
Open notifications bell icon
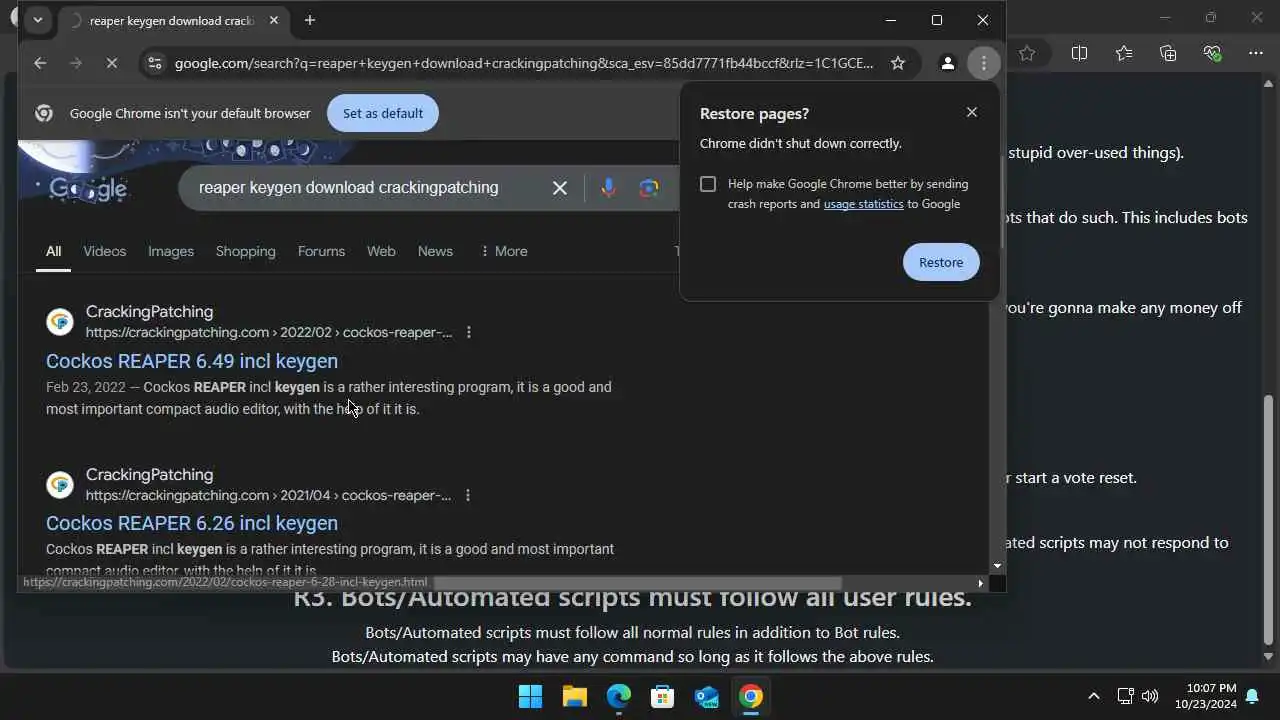click(1251, 696)
